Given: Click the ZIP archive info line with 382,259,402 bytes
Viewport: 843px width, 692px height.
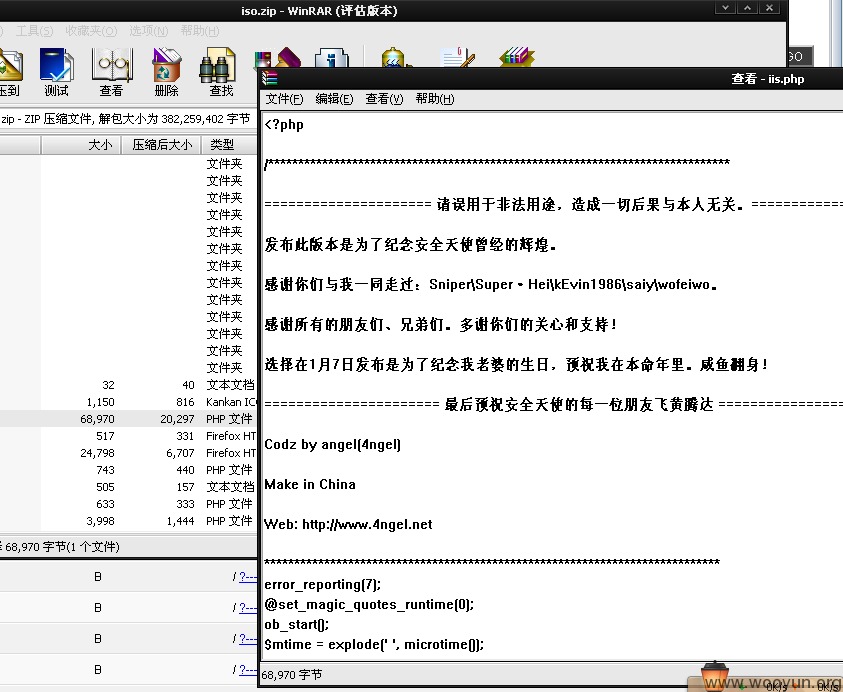Looking at the screenshot, I should (x=126, y=119).
